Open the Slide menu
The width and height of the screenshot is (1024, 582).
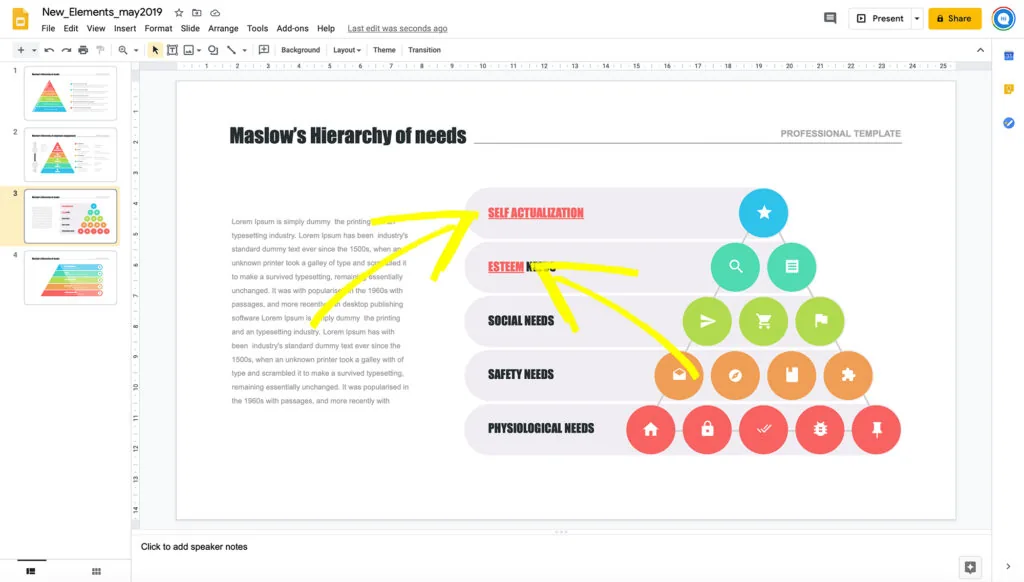click(190, 28)
